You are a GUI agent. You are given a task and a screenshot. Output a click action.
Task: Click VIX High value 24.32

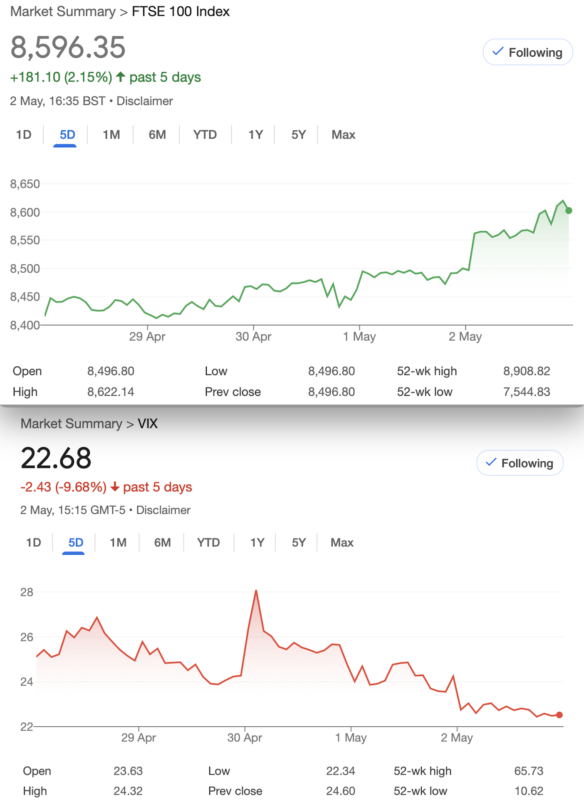click(128, 791)
